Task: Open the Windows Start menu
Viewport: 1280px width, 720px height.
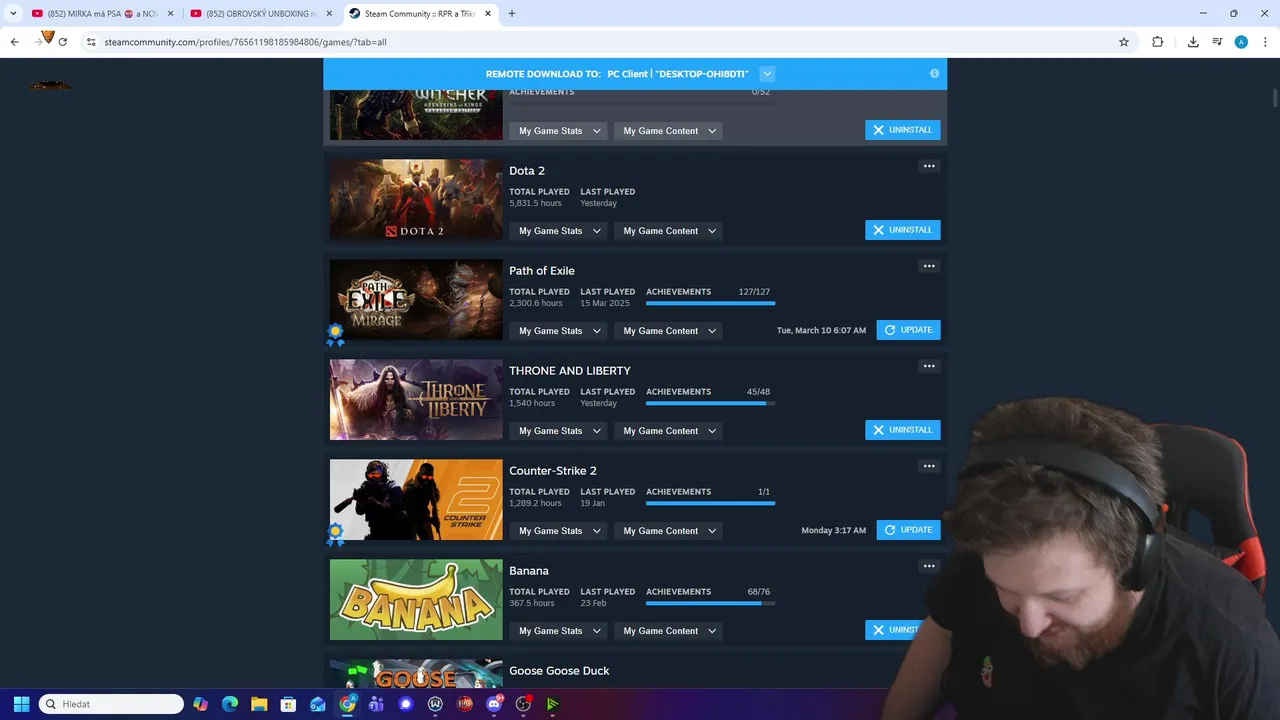Action: pyautogui.click(x=21, y=704)
